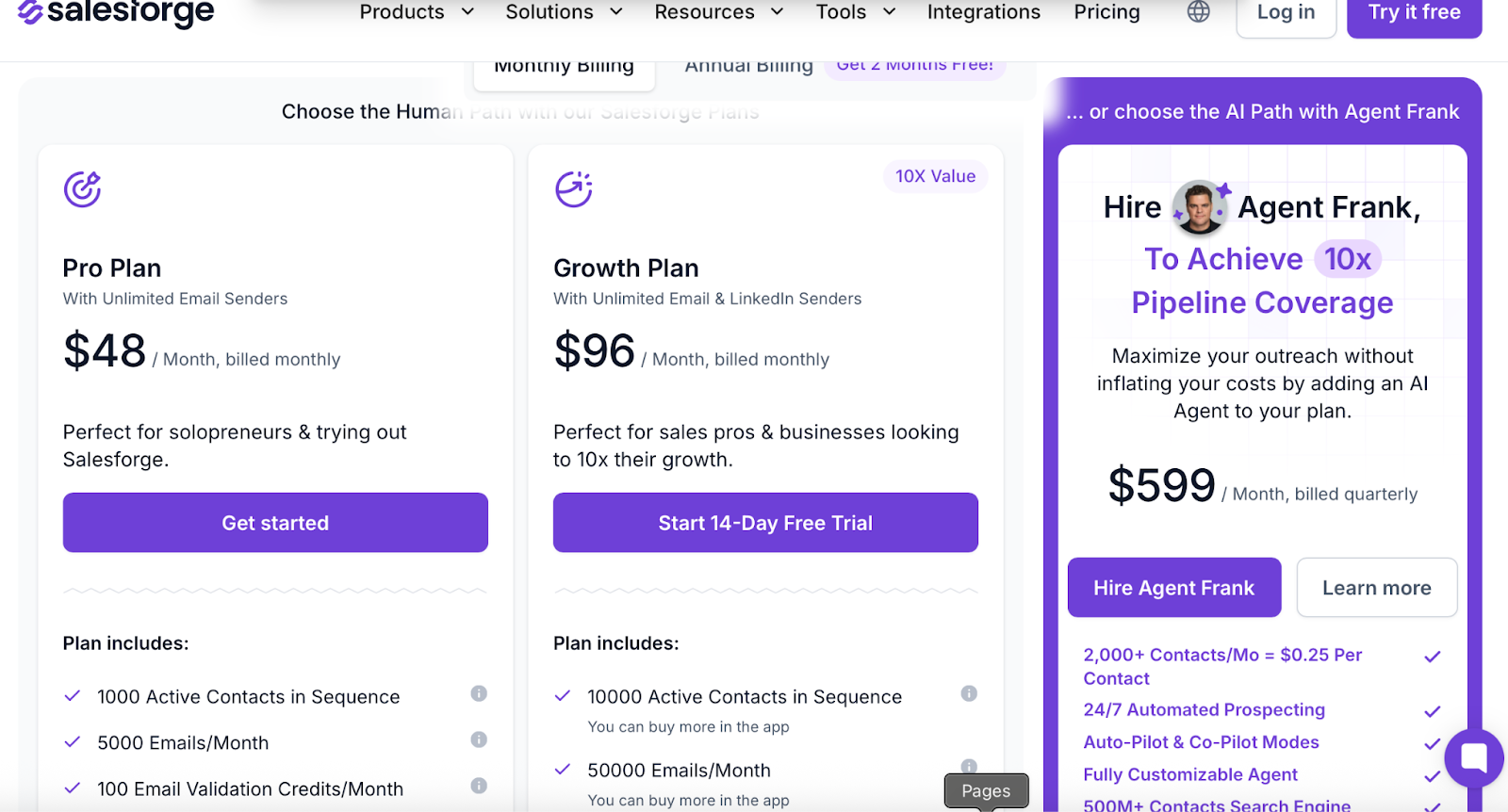The image size is (1508, 812).
Task: Click Agent Frank's avatar photo
Action: point(1201,207)
